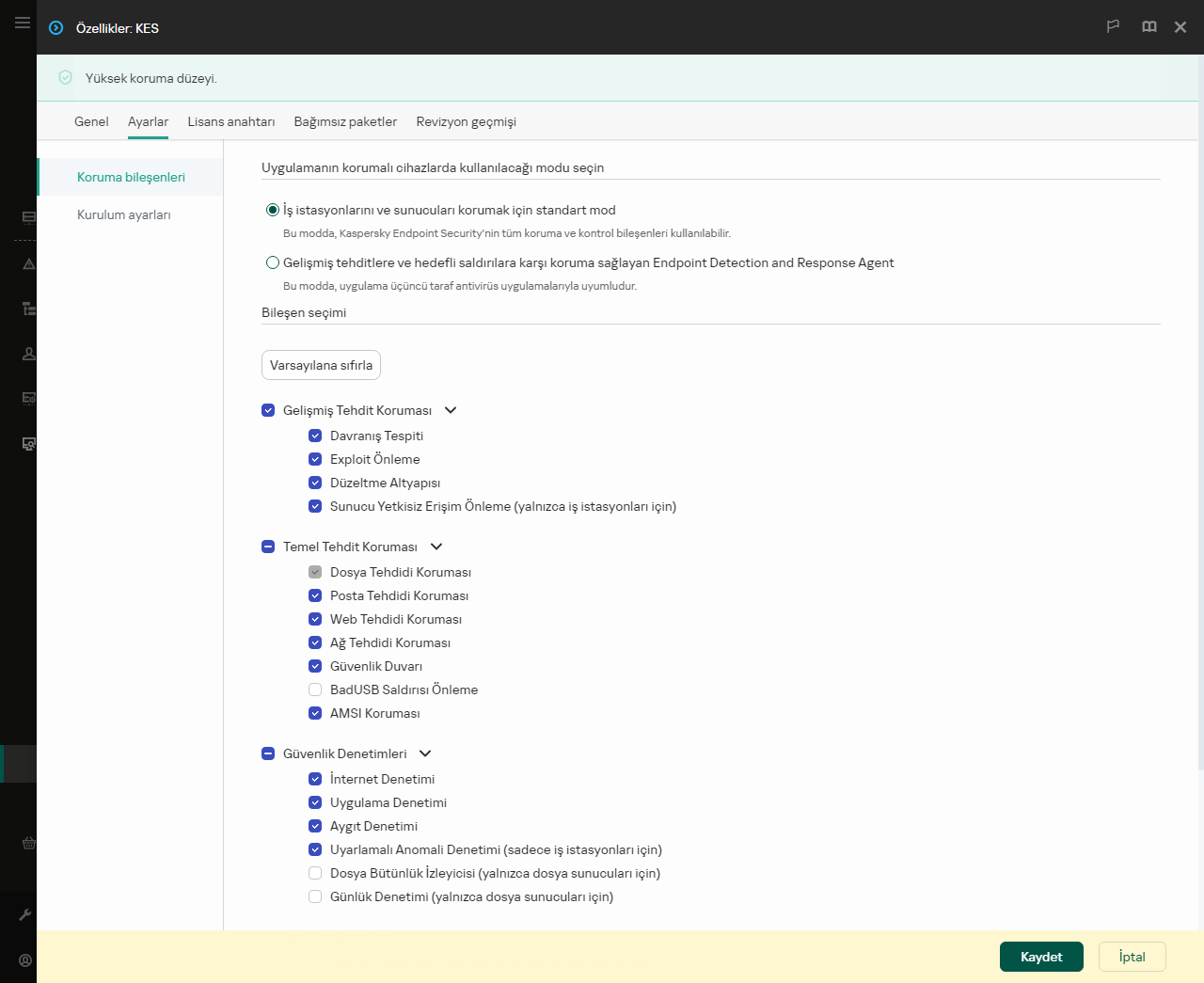Screen dimensions: 1204x983
Task: Collapse Temel Tehdit Koruması chevron
Action: click(436, 547)
